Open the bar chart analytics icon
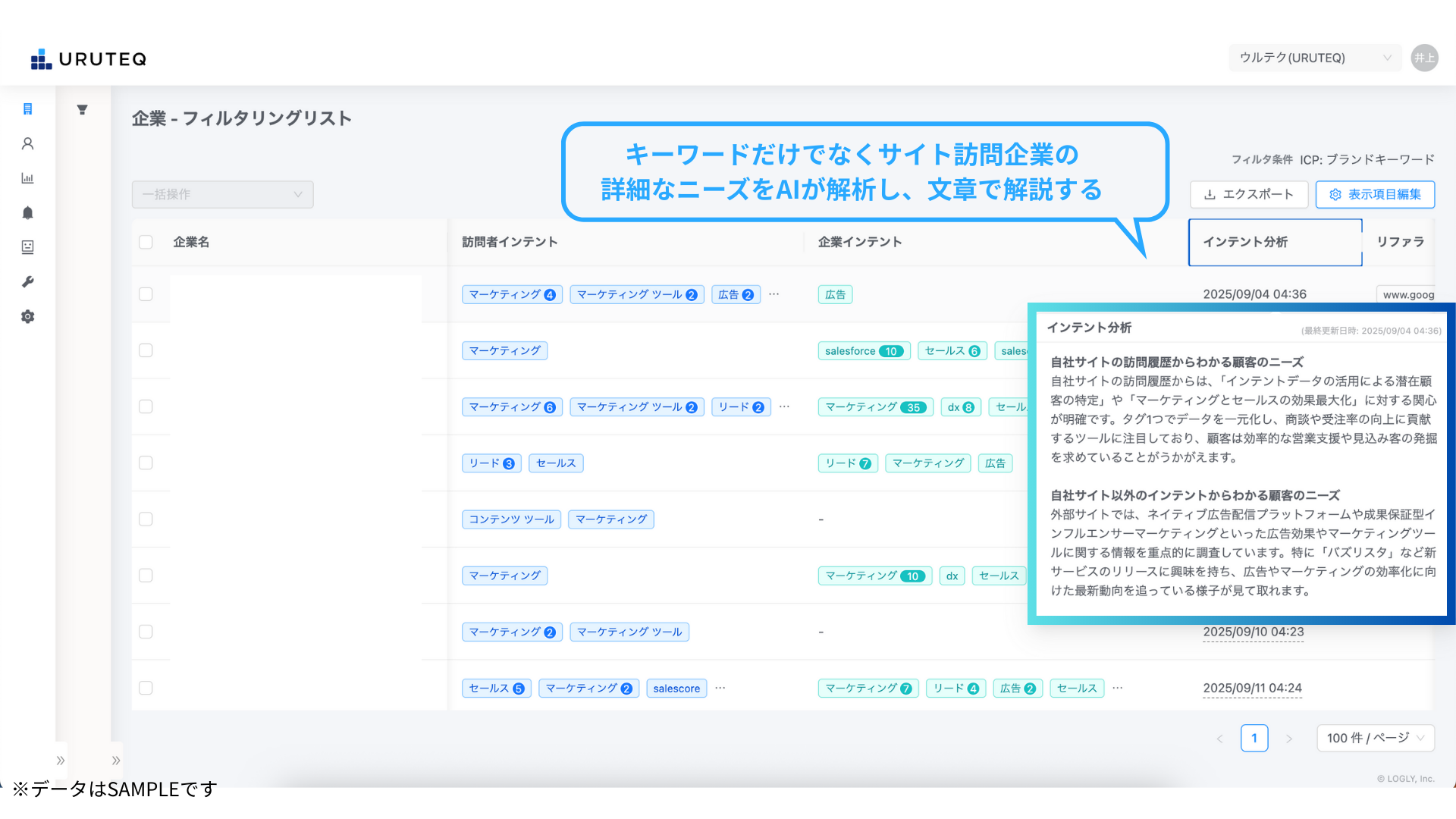 pos(28,178)
